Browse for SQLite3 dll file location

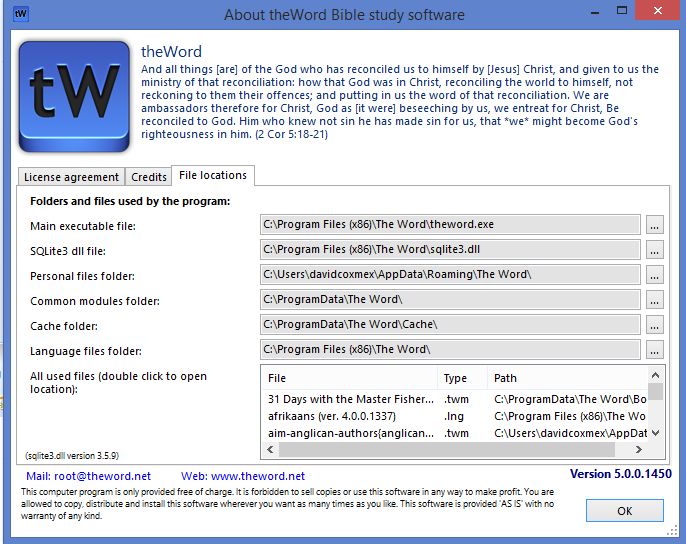tap(654, 249)
